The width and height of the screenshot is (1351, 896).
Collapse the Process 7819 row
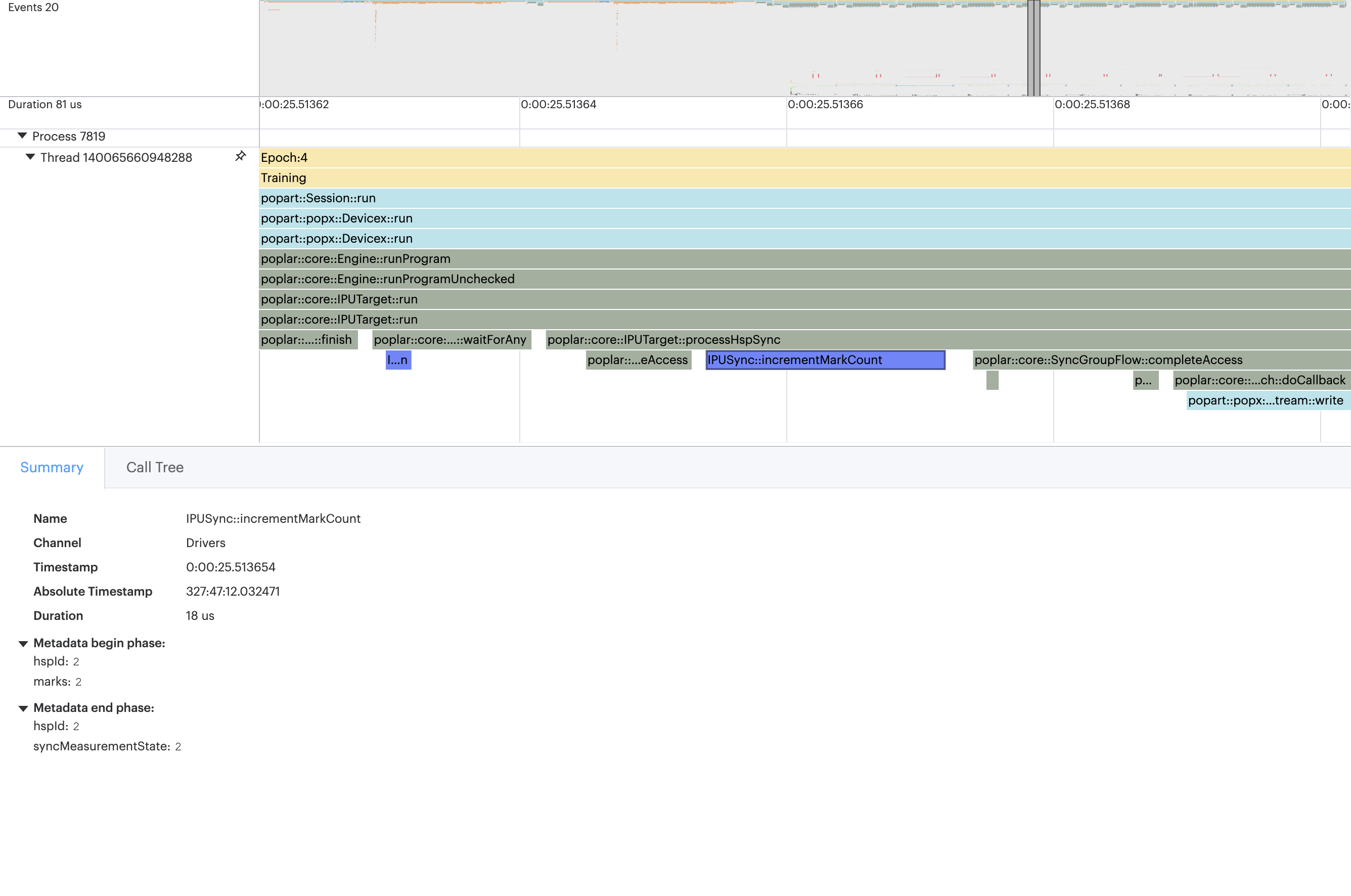click(22, 136)
